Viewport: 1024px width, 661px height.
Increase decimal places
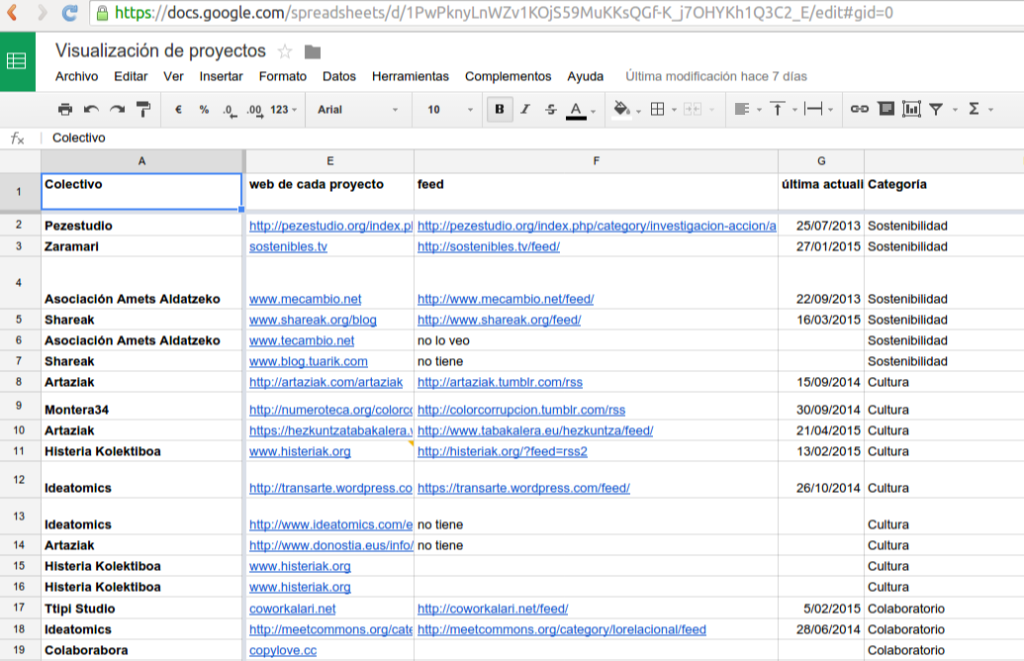255,110
